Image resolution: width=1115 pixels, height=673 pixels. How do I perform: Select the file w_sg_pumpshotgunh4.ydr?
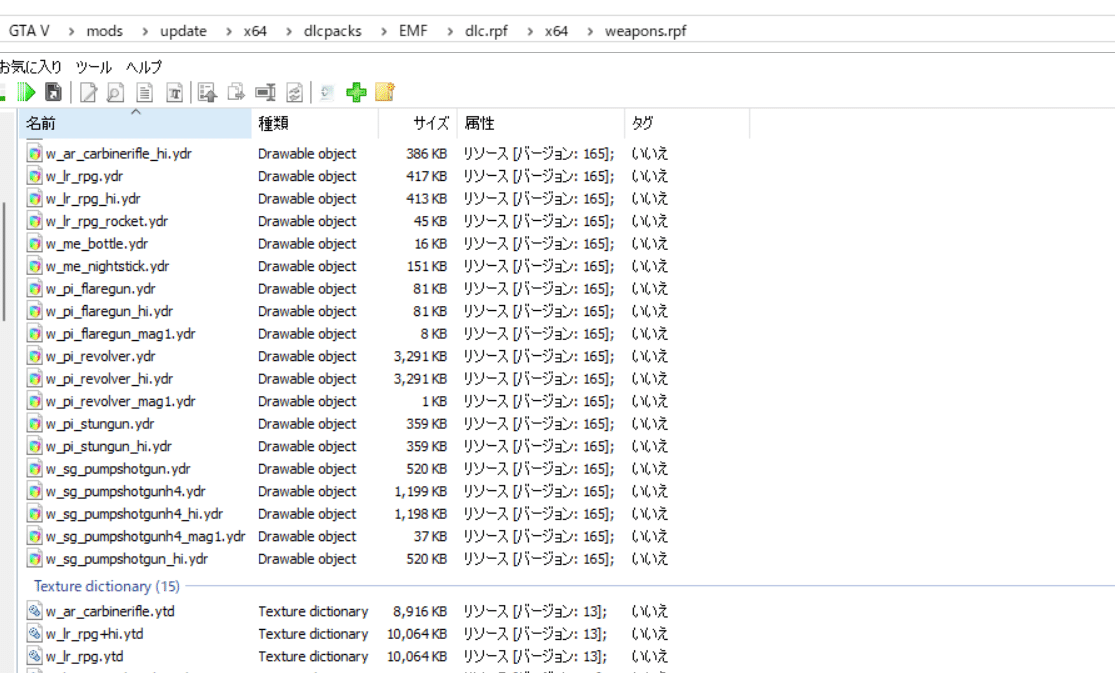[x=126, y=491]
